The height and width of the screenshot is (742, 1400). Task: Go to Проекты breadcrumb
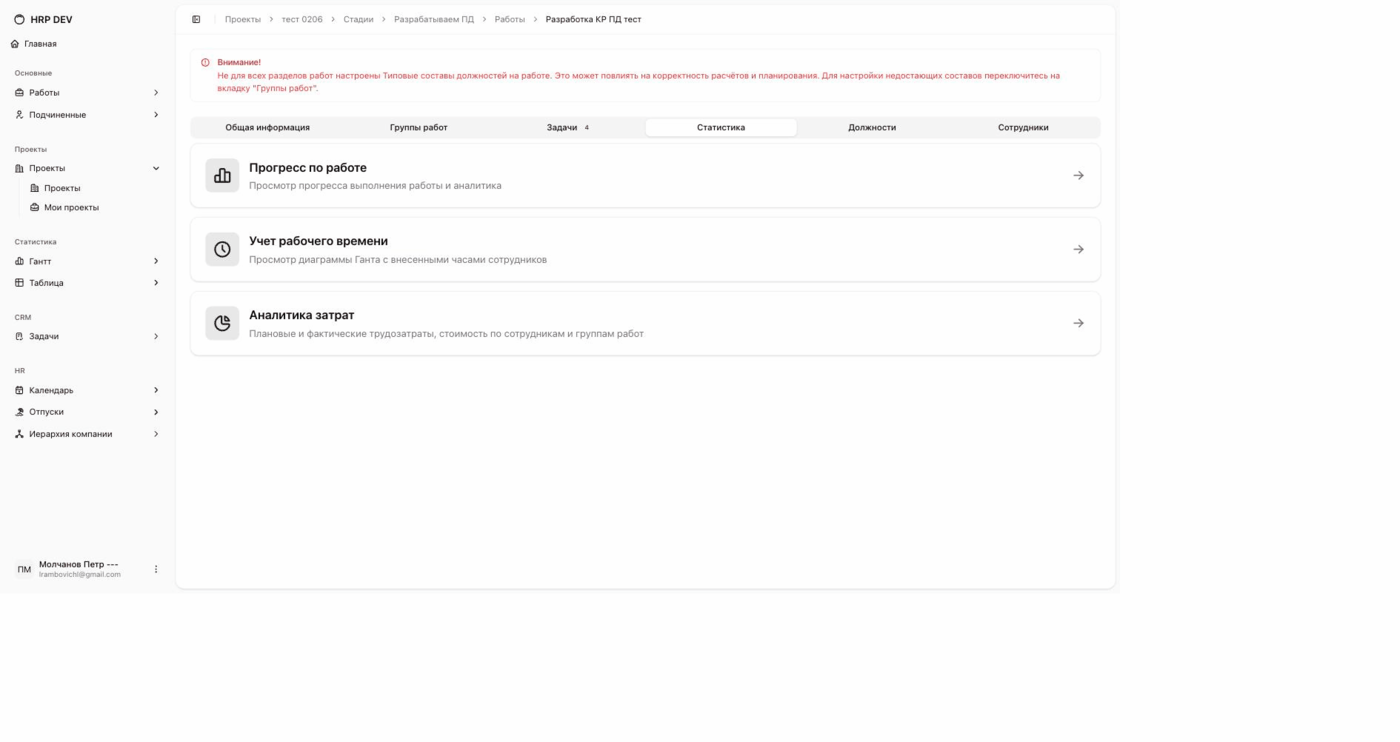click(x=243, y=19)
